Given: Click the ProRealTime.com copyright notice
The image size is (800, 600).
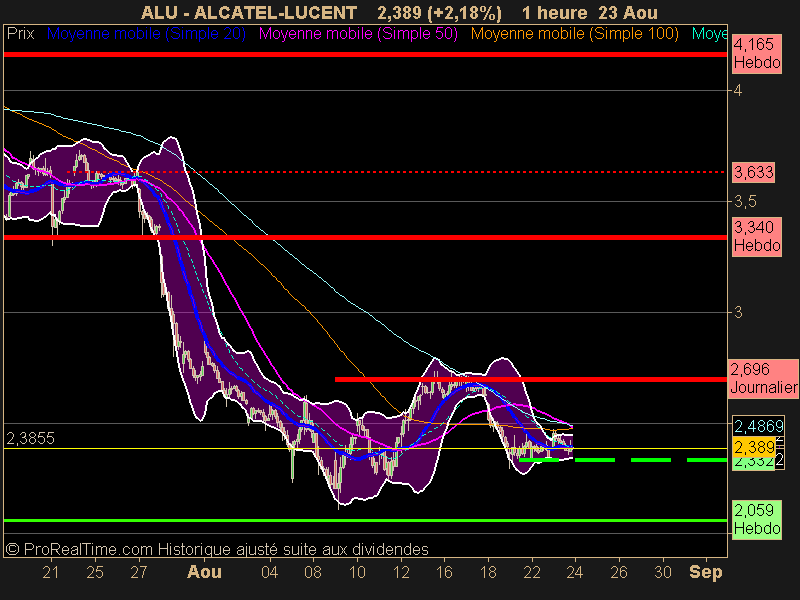Looking at the screenshot, I should click(217, 549).
